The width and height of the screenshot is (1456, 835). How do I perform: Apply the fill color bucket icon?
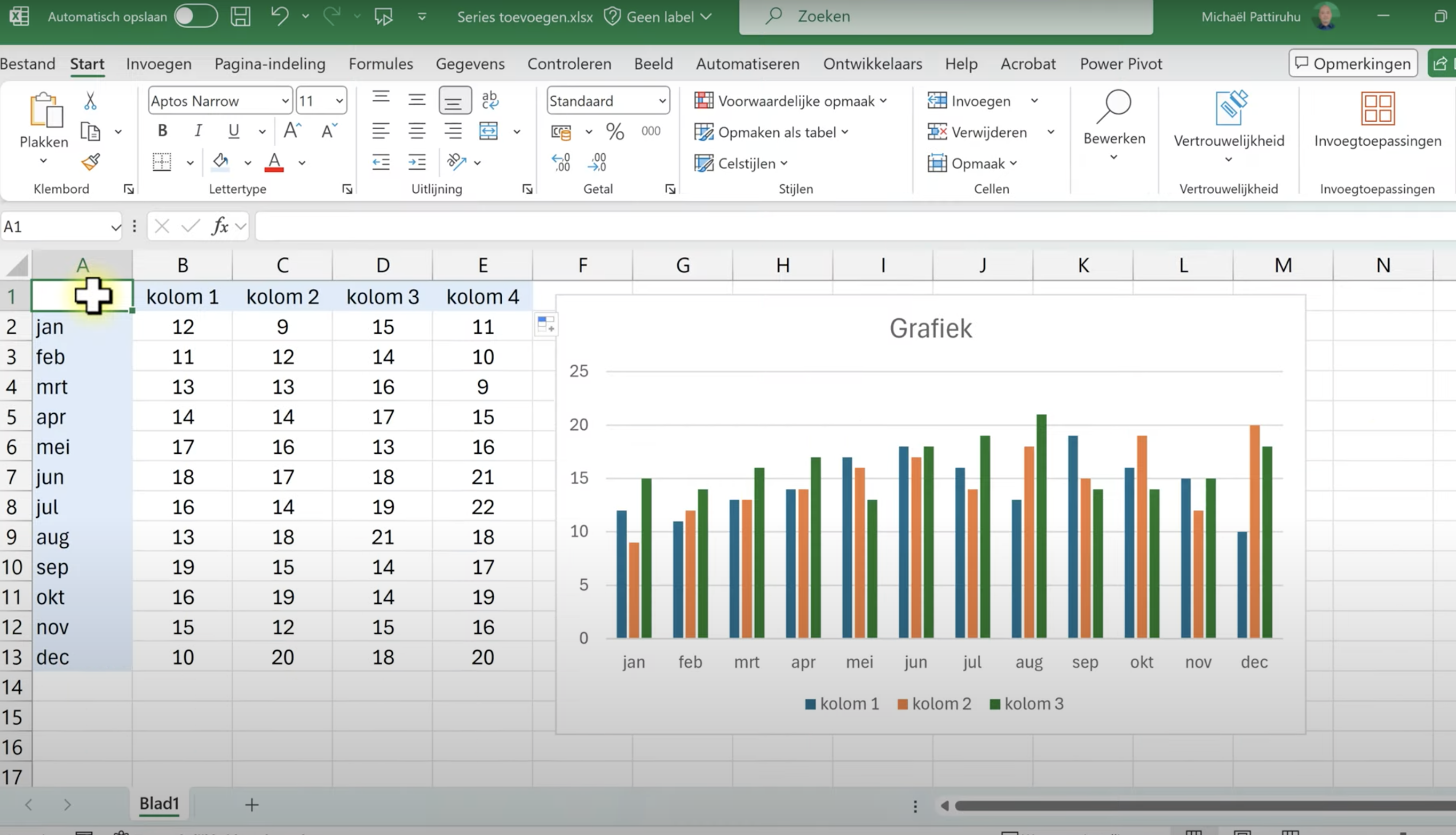pyautogui.click(x=220, y=162)
